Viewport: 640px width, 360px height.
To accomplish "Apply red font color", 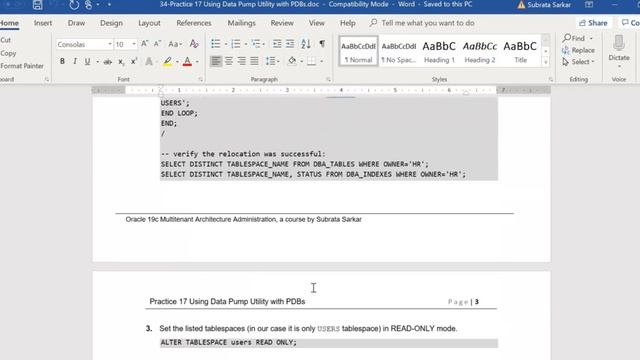I will click(187, 62).
